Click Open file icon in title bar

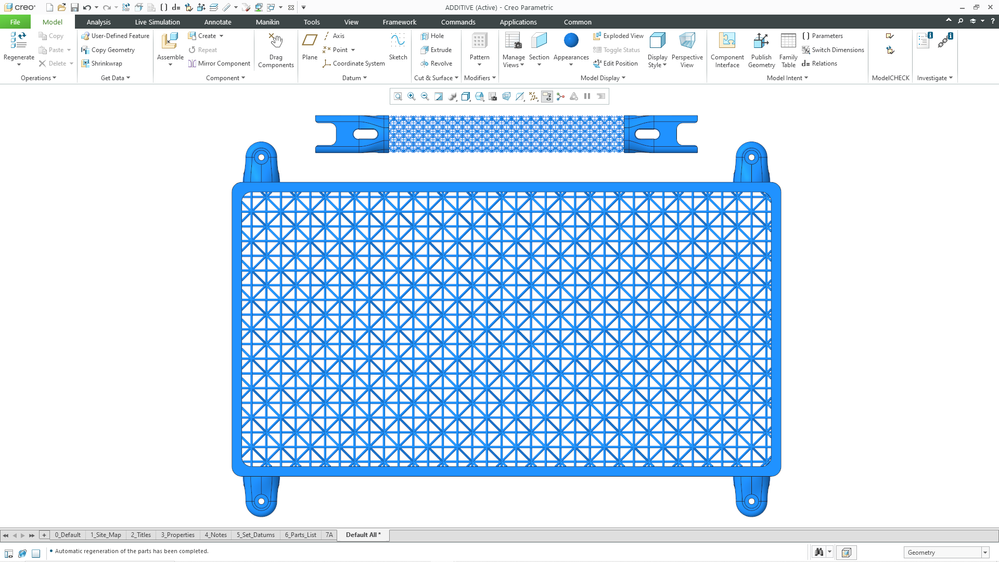61,8
